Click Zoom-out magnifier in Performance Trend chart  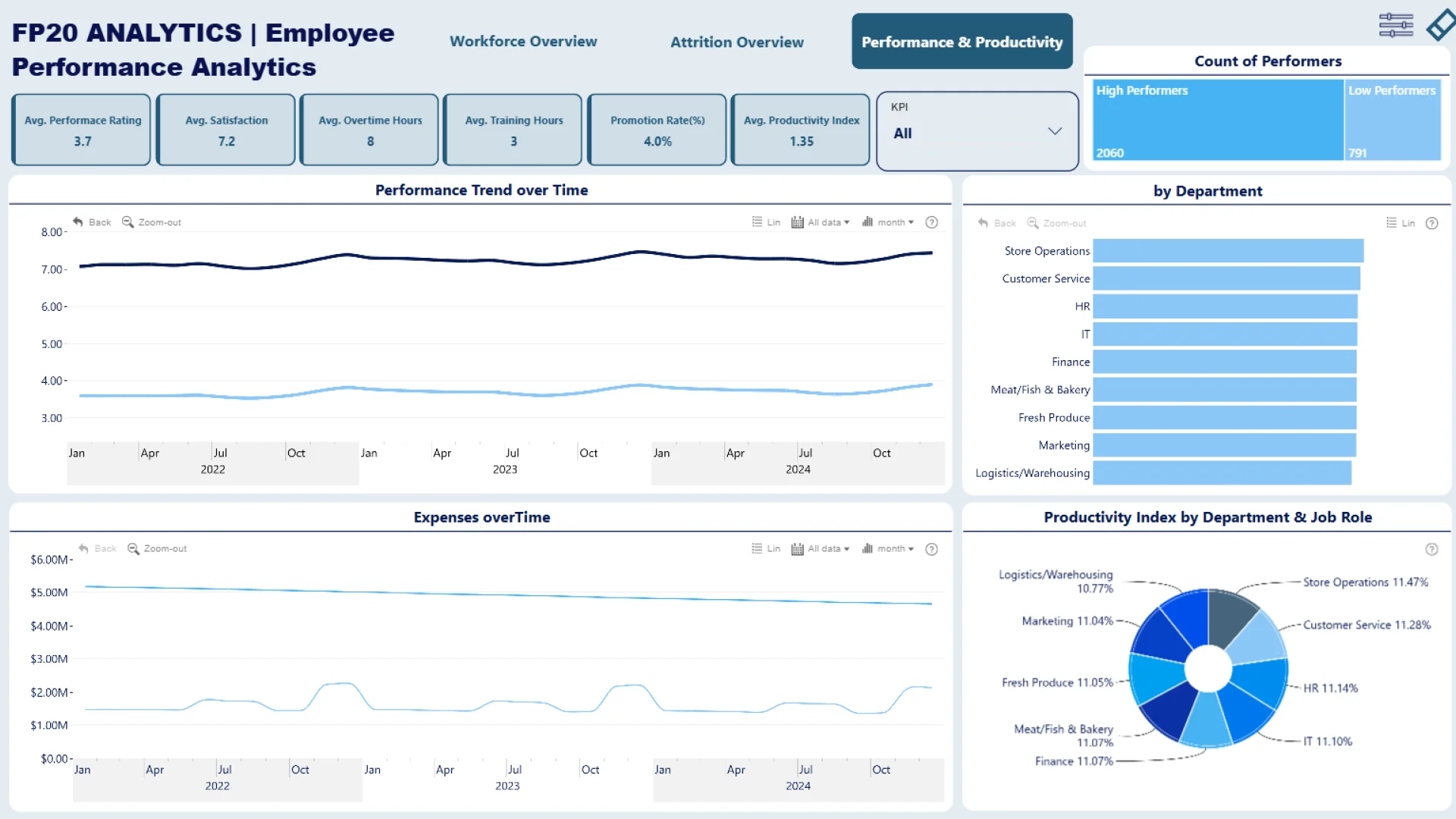point(128,222)
